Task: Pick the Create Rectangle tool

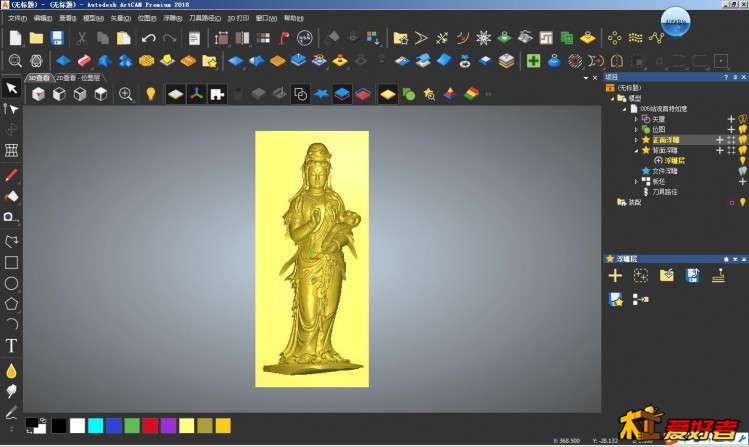Action: [x=11, y=262]
